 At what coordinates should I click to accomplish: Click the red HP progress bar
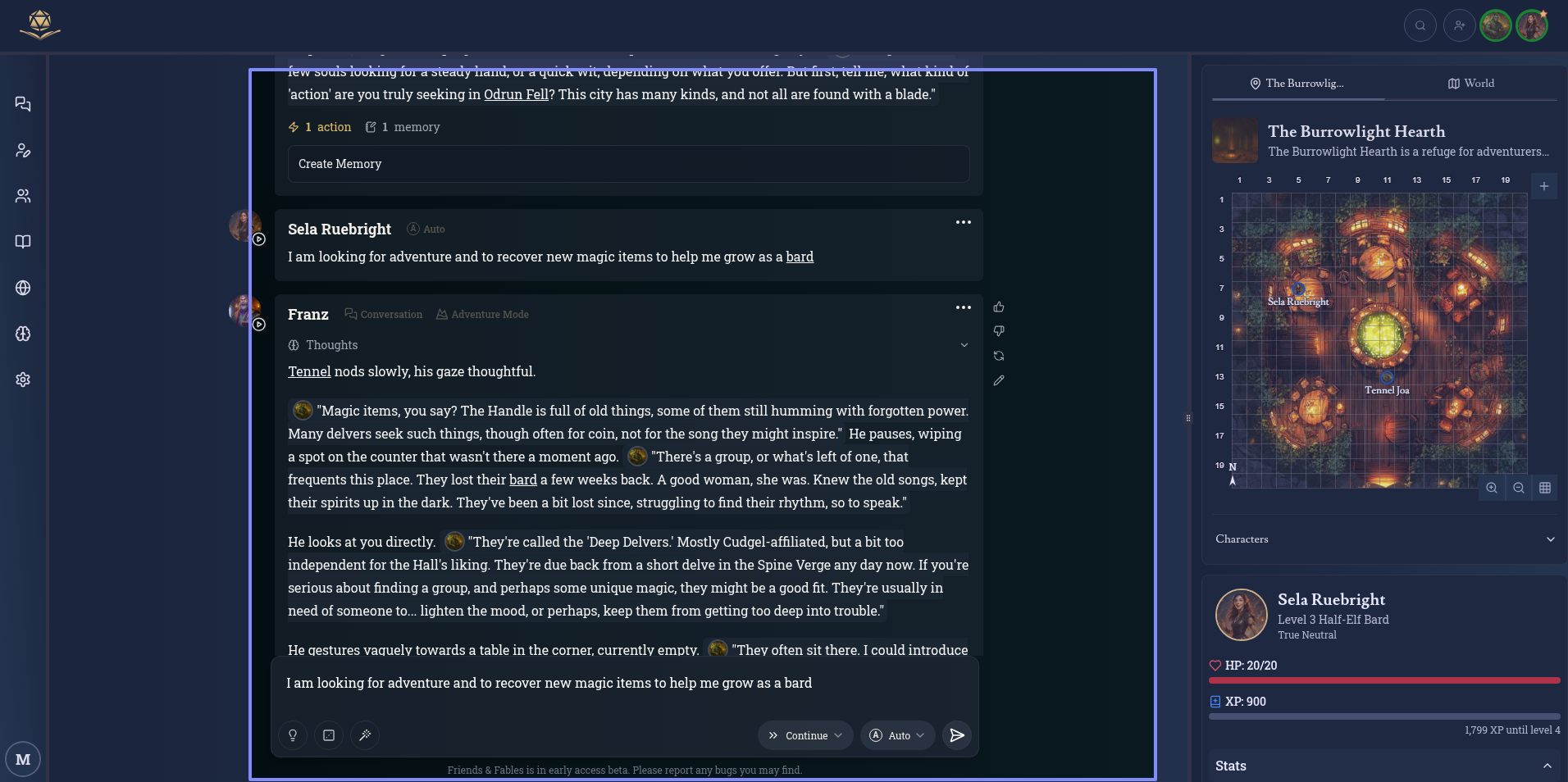(x=1384, y=680)
